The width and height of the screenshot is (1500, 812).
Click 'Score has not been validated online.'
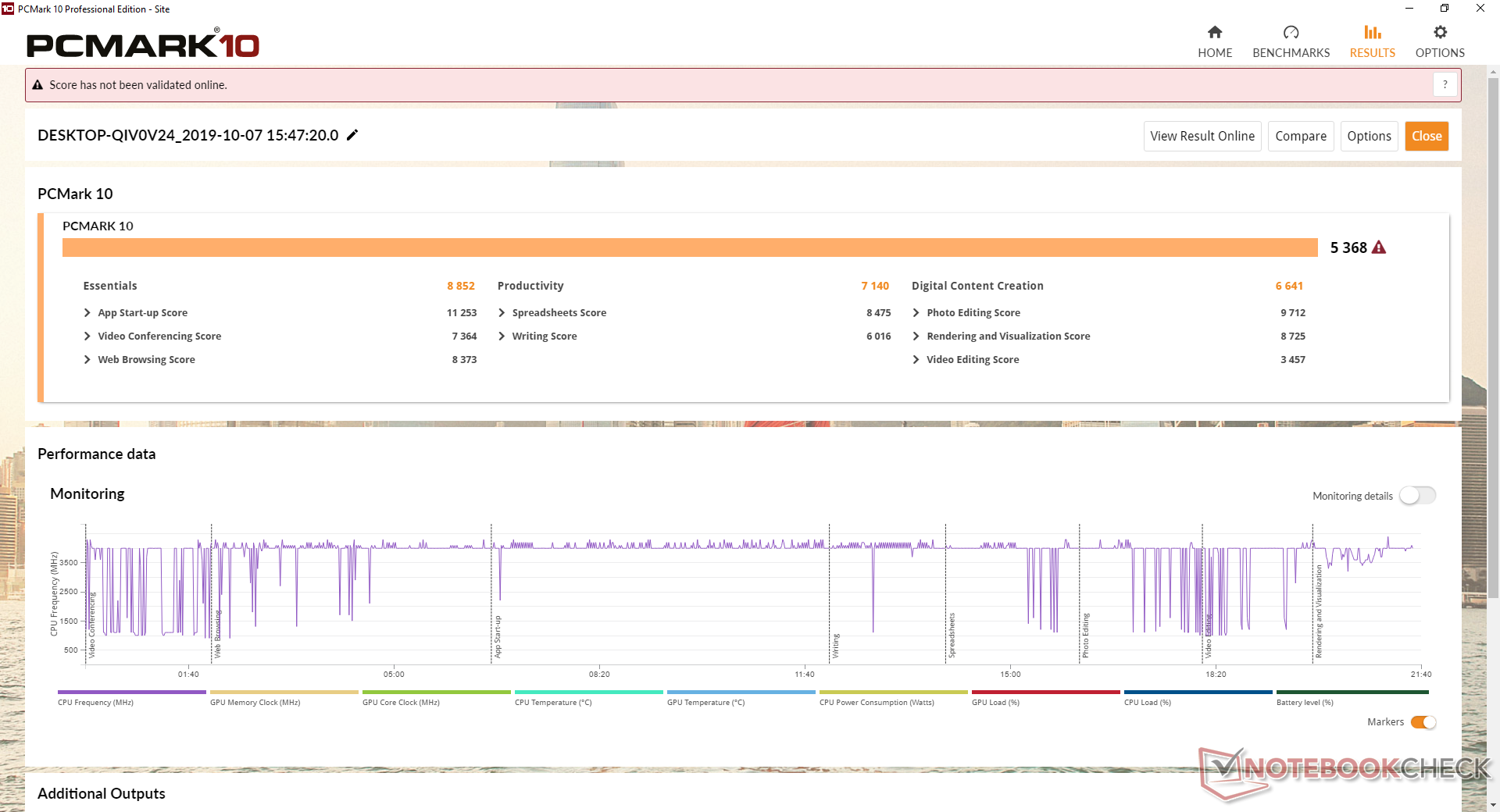coord(138,85)
